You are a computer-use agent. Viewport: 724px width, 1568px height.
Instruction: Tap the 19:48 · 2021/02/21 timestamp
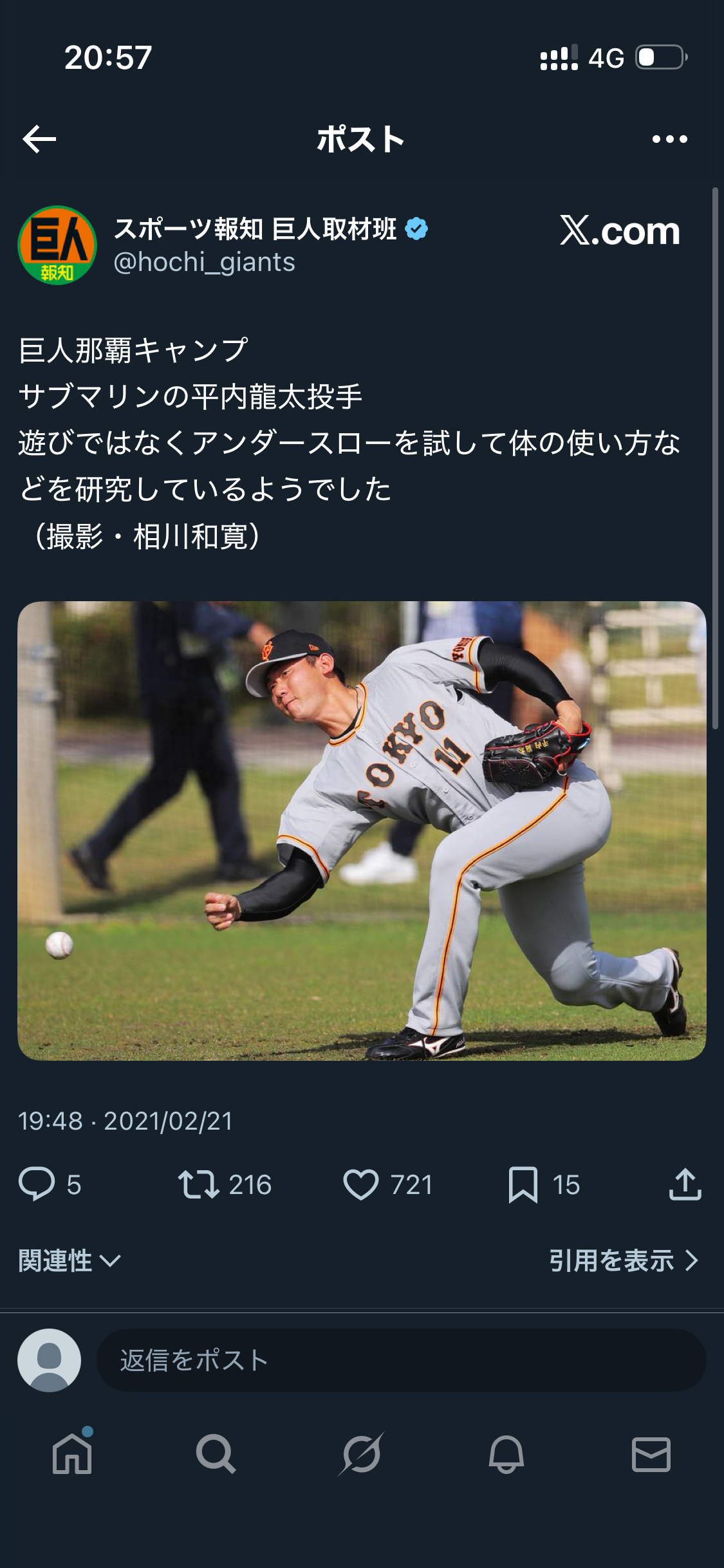[x=125, y=1121]
